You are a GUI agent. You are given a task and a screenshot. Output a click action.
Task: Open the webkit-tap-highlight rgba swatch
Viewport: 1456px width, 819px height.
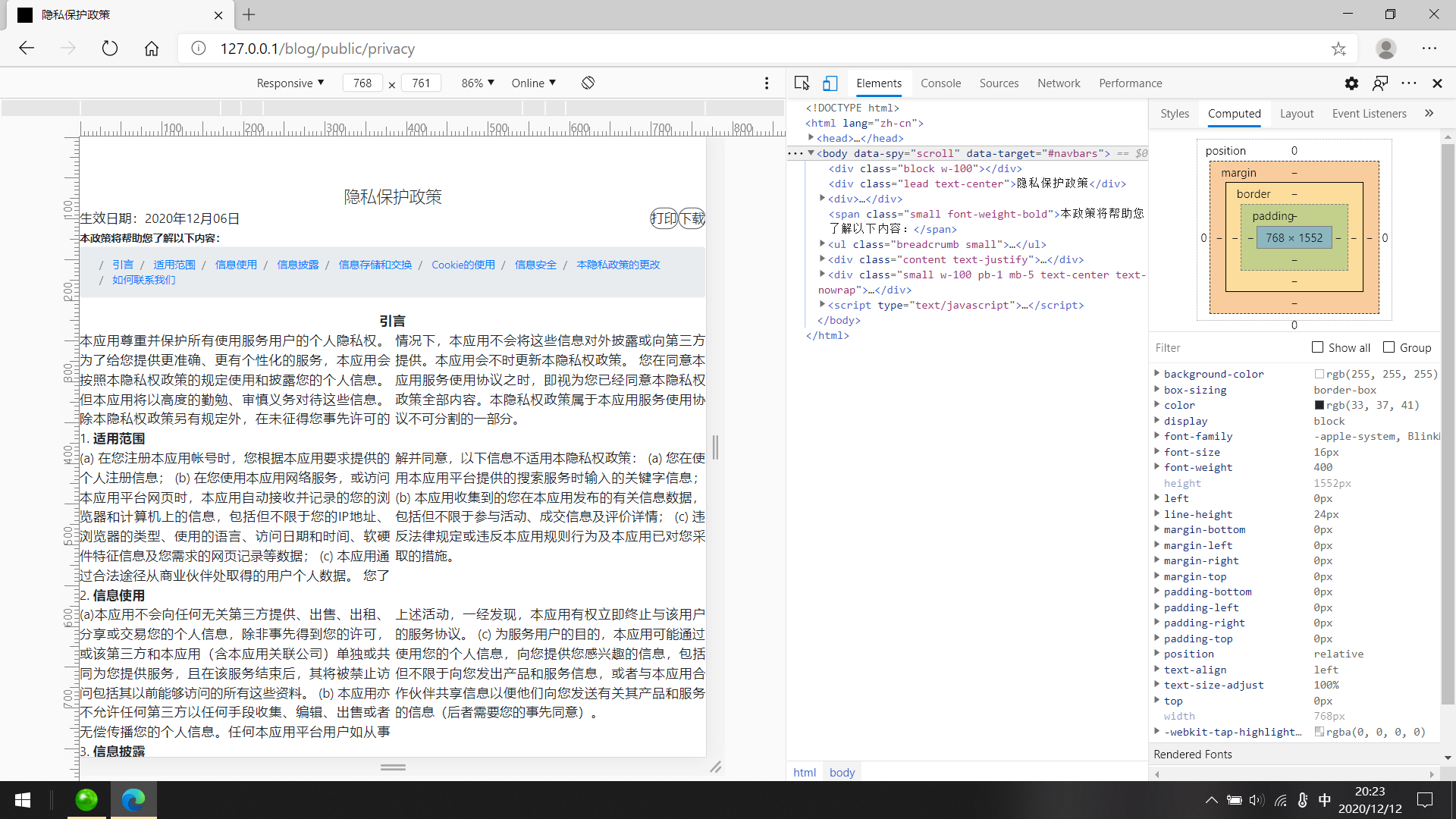coord(1319,732)
